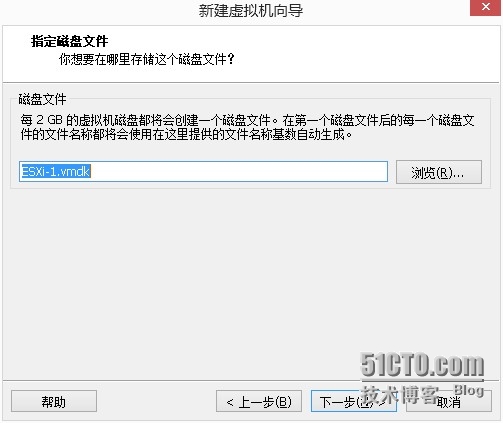503x423 pixels.
Task: Click the 浏览(R)... browse button
Action: tap(439, 172)
